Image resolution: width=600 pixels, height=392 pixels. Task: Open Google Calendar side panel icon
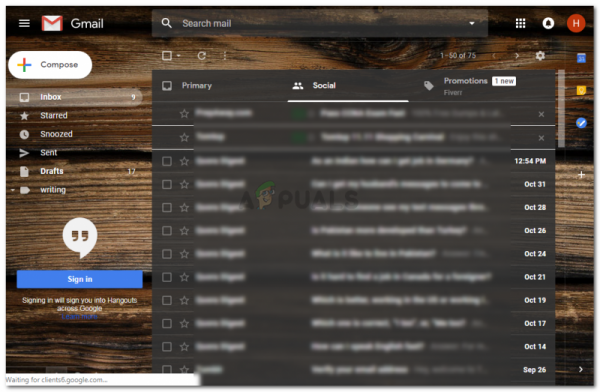581,58
